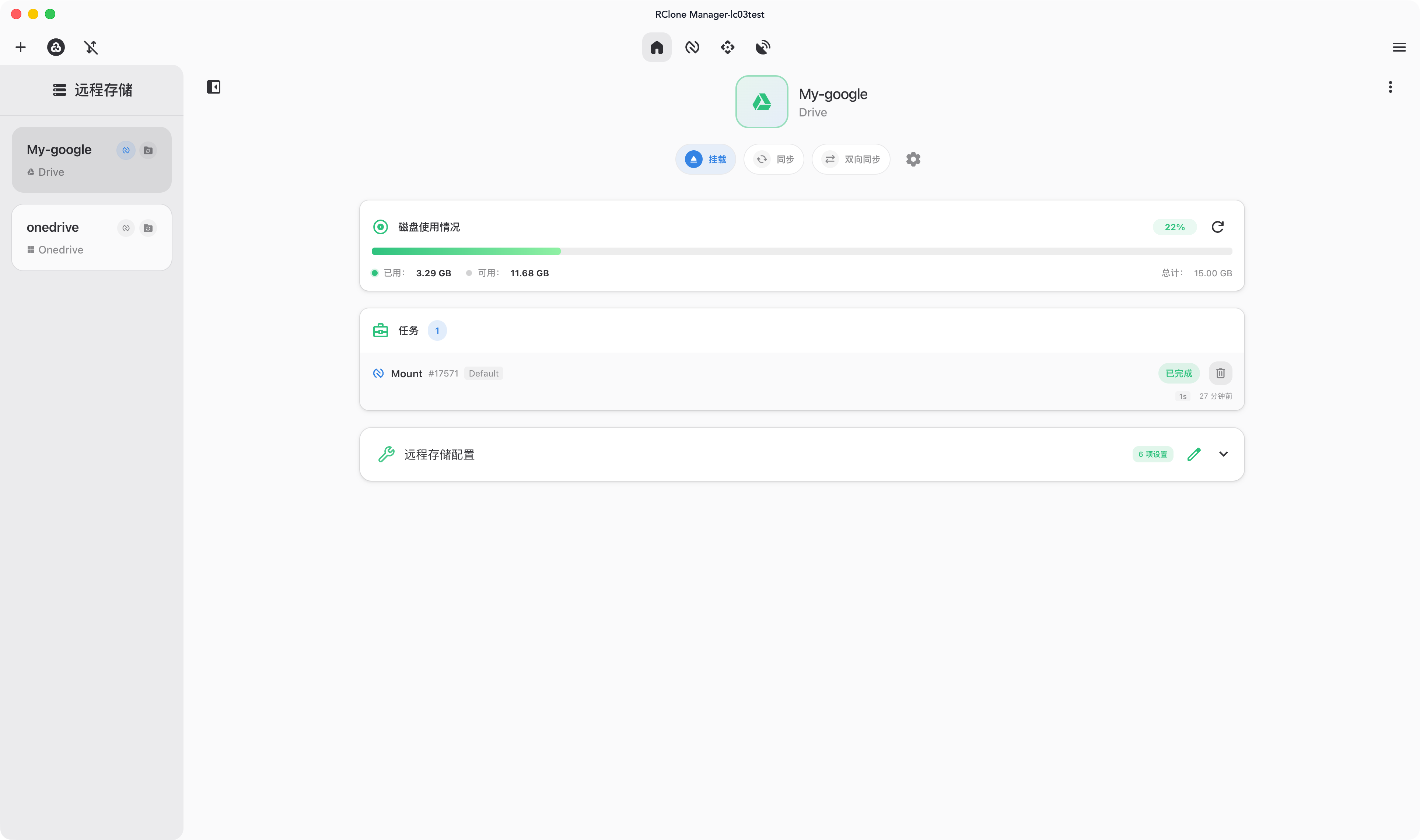Image resolution: width=1420 pixels, height=840 pixels.
Task: Open the Home tab icon
Action: [657, 47]
